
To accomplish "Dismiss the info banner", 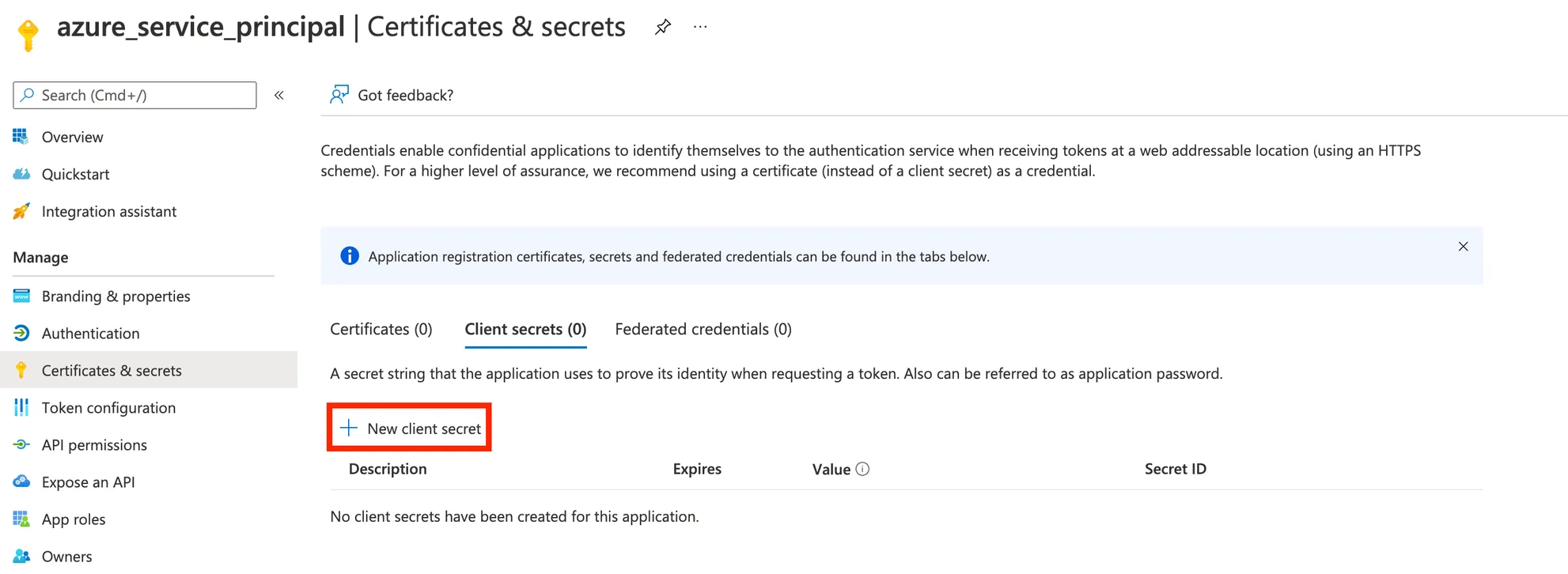I will (1463, 247).
